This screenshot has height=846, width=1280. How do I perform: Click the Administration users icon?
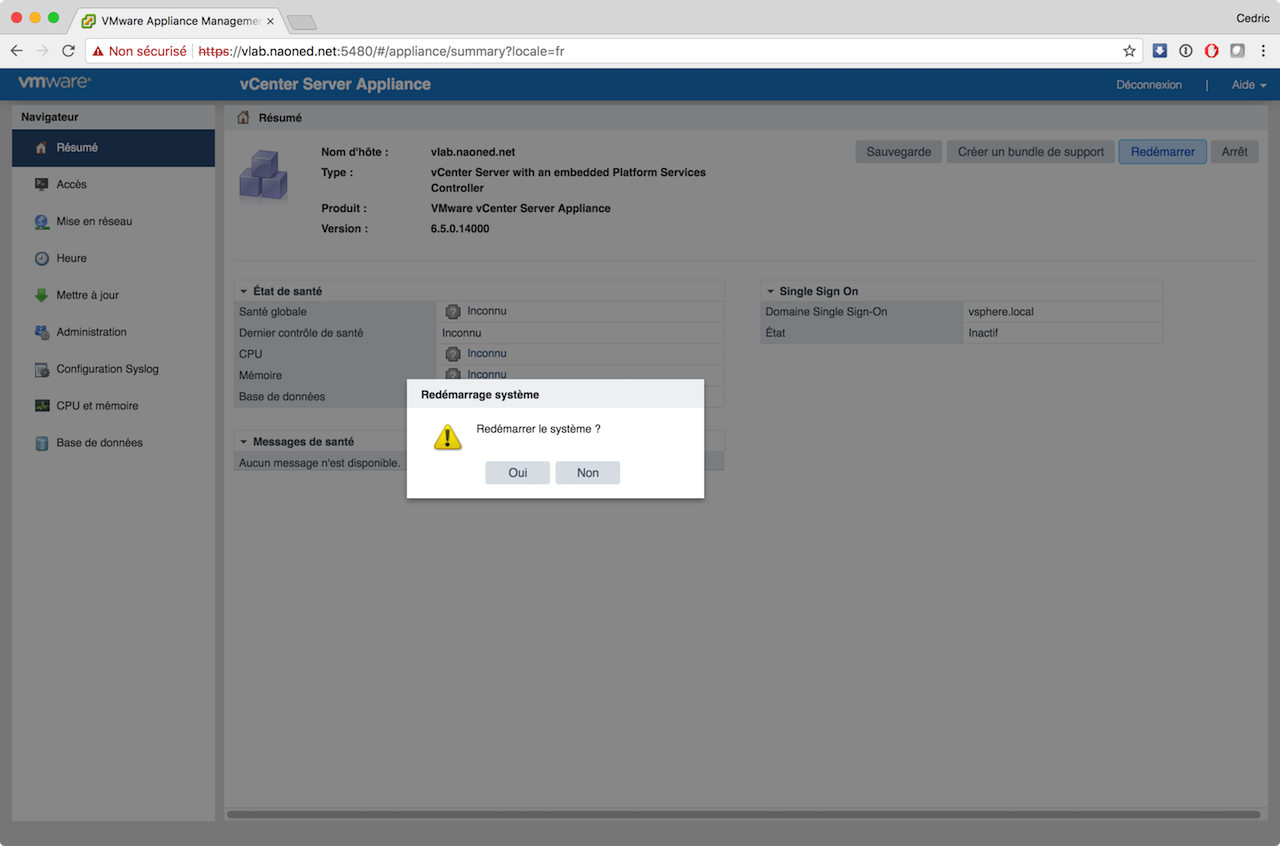click(x=41, y=333)
